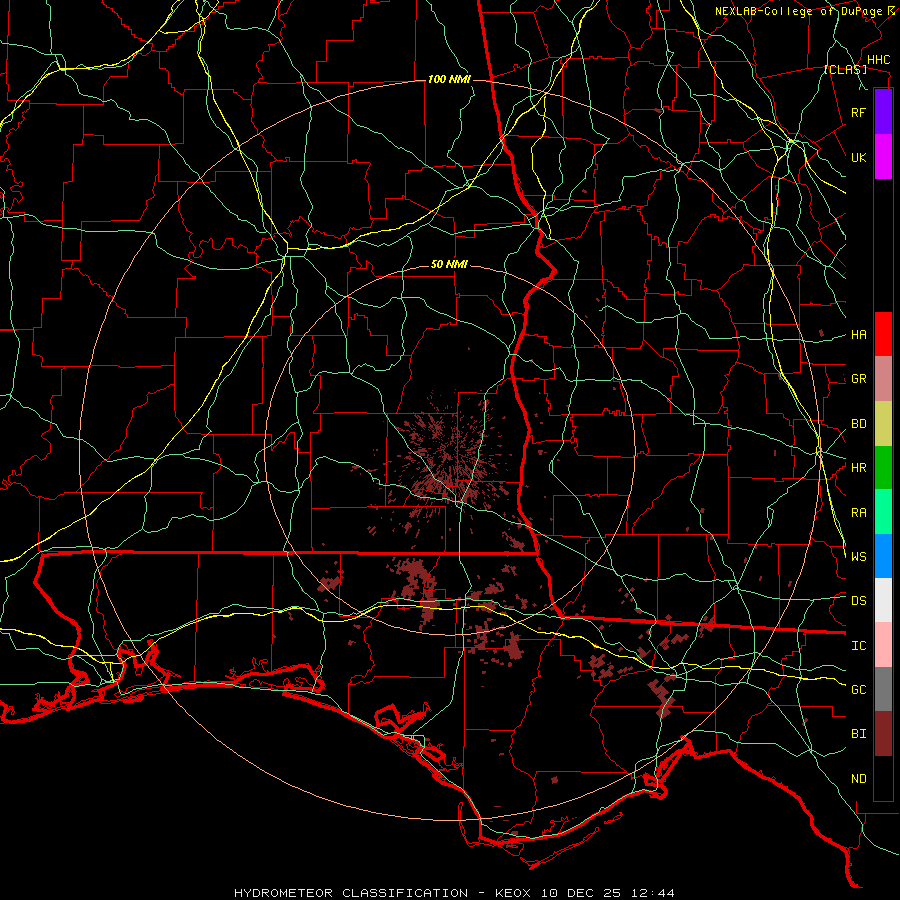Click the magenta UK color swatch
The image size is (900, 900).
883,157
